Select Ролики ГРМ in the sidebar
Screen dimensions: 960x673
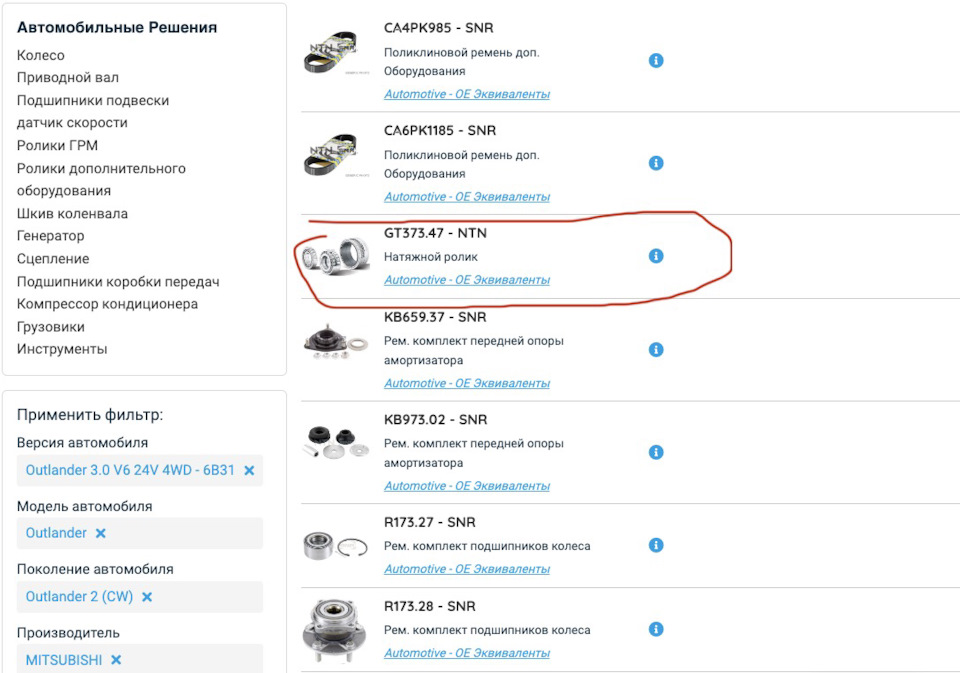pyautogui.click(x=57, y=145)
